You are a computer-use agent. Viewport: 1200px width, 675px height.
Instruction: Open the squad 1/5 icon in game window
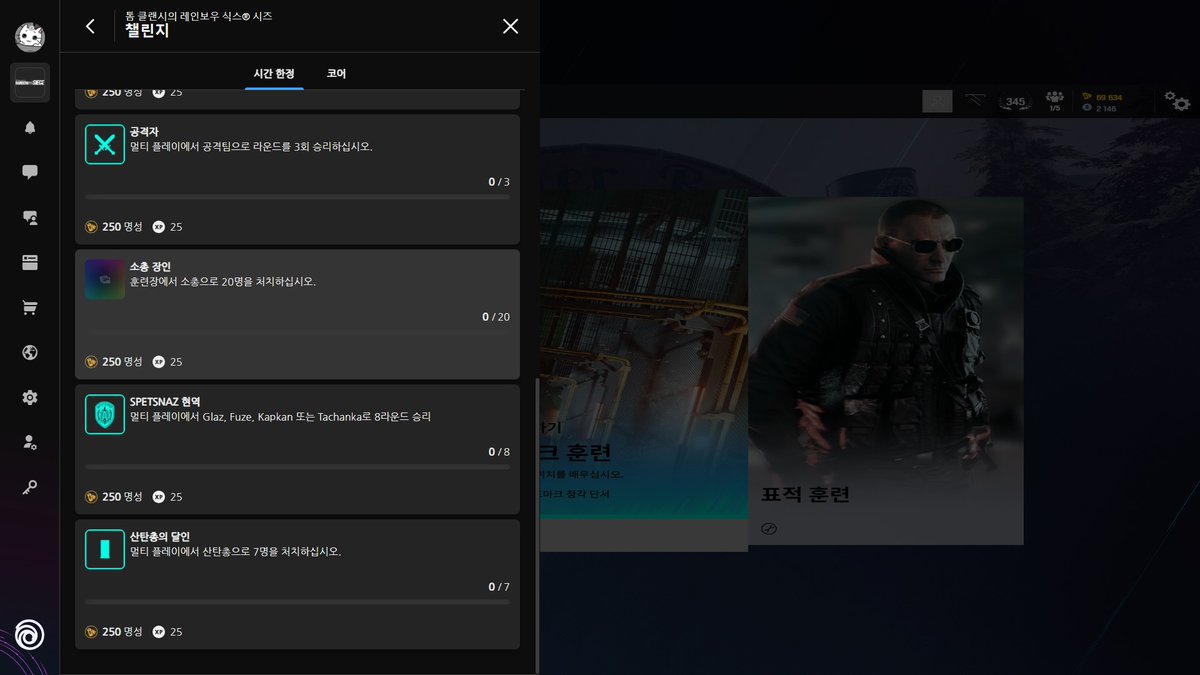pos(1054,100)
